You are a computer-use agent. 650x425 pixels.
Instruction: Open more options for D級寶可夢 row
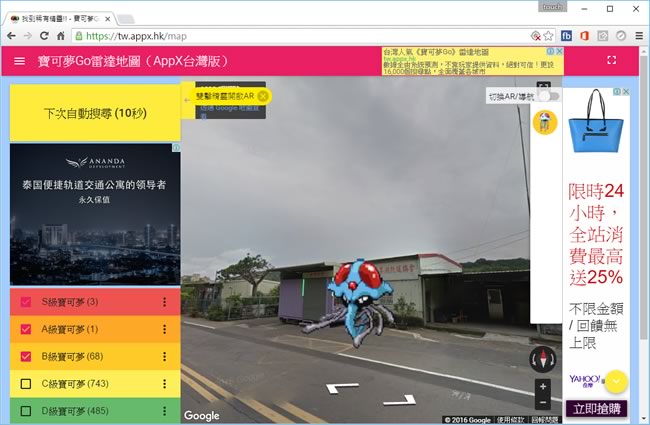(x=165, y=411)
